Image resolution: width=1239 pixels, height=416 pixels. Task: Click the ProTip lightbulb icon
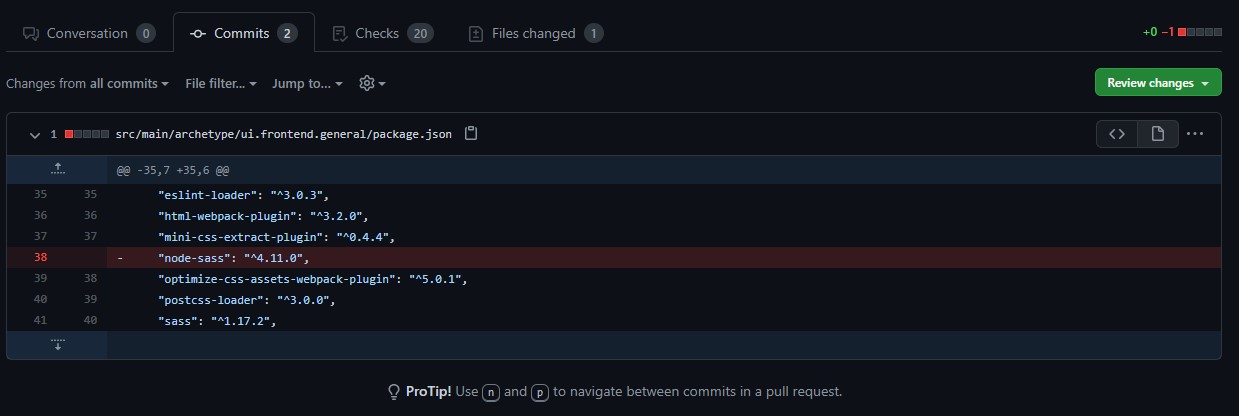coord(394,391)
